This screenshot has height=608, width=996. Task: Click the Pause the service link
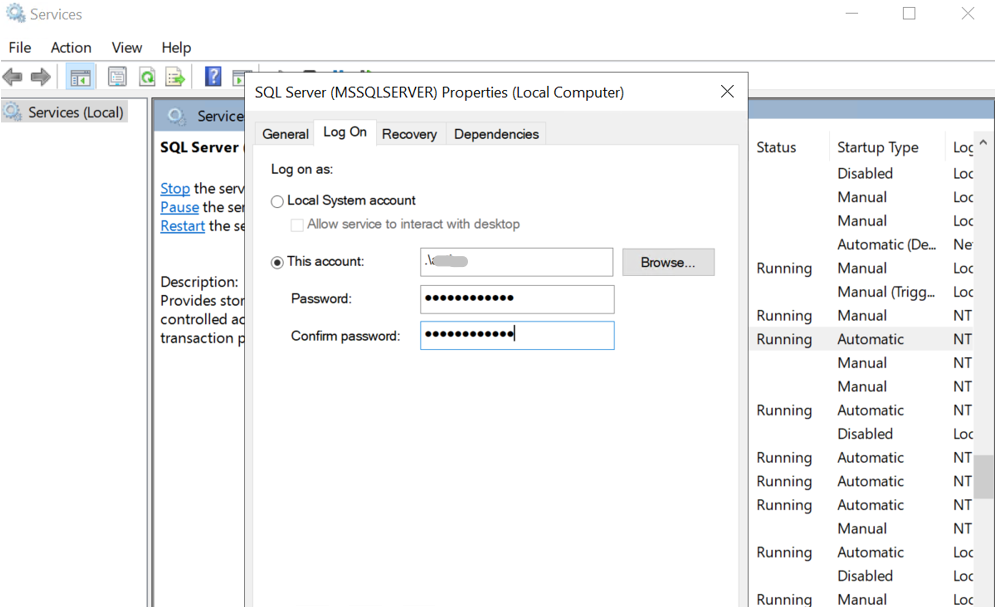[180, 207]
